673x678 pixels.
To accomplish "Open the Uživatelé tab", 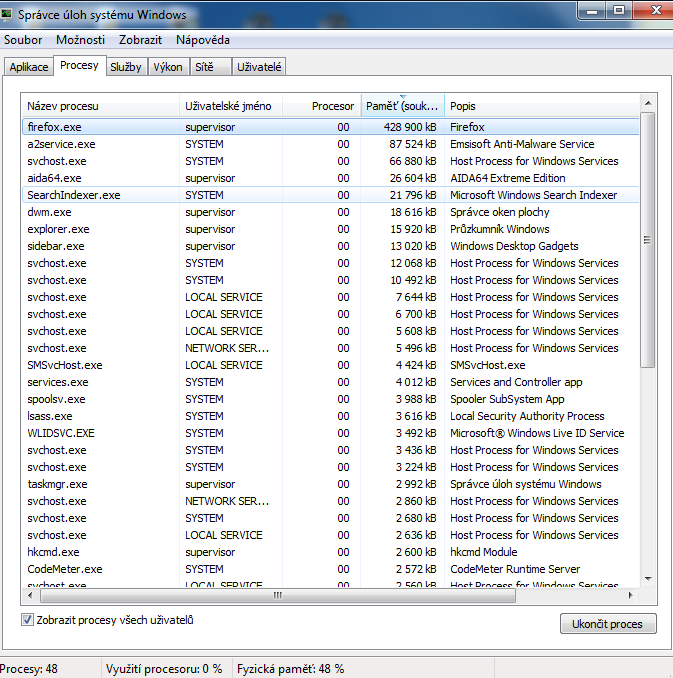I will pos(259,67).
